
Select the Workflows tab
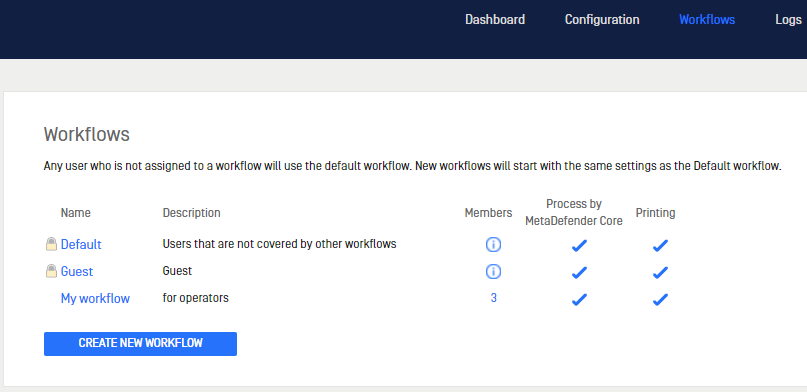click(x=707, y=20)
